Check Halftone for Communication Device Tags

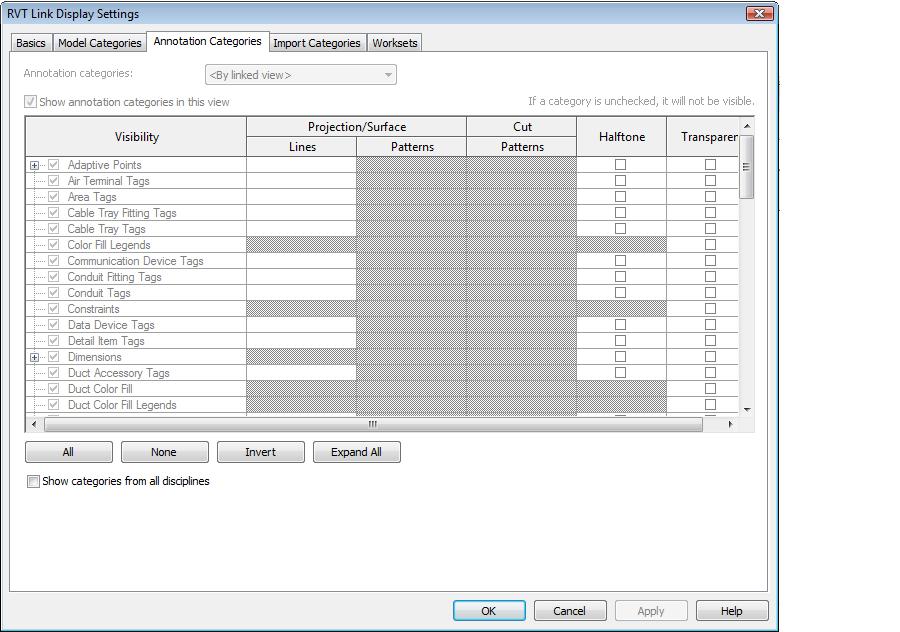[x=620, y=261]
